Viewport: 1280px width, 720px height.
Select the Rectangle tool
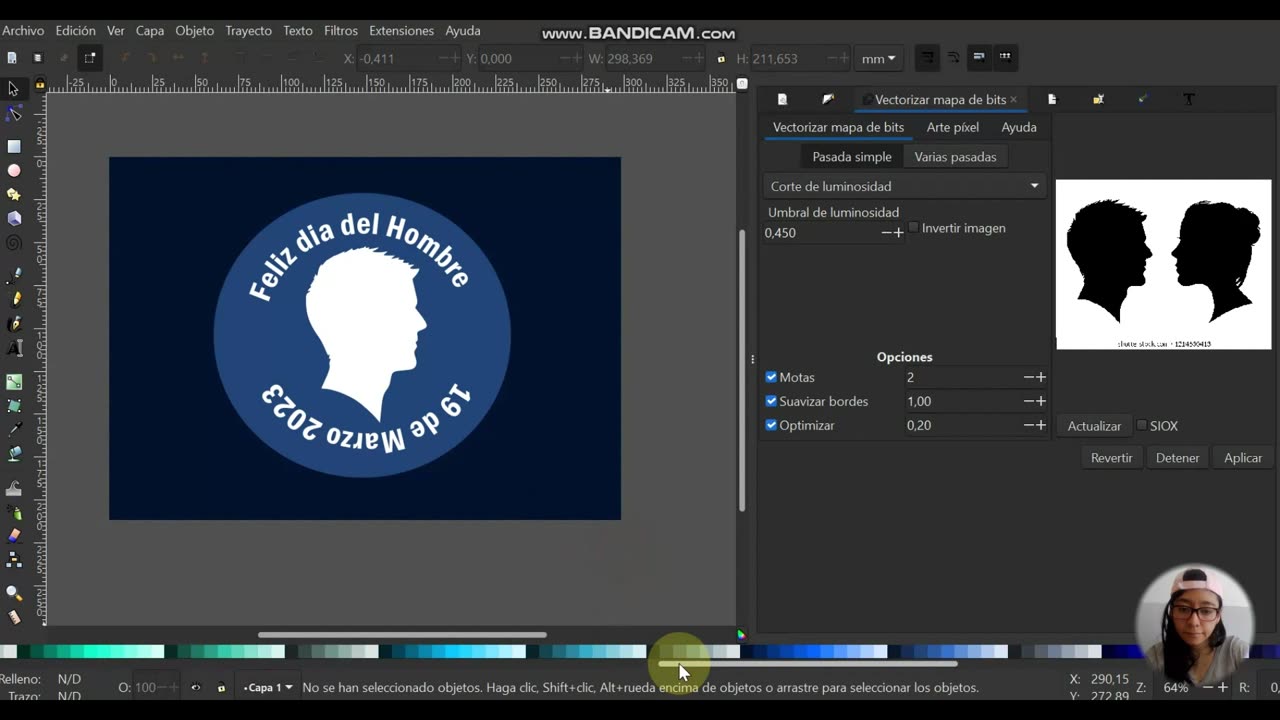(x=14, y=146)
